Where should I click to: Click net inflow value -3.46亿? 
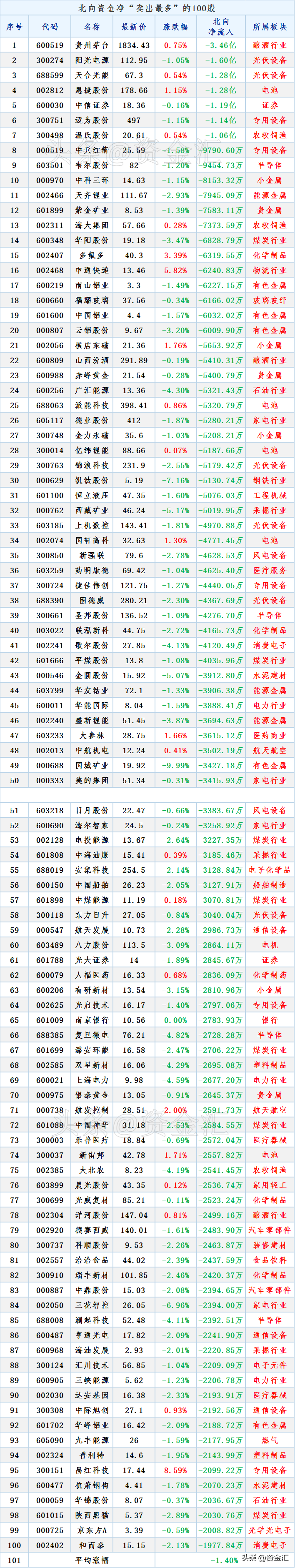[x=221, y=45]
